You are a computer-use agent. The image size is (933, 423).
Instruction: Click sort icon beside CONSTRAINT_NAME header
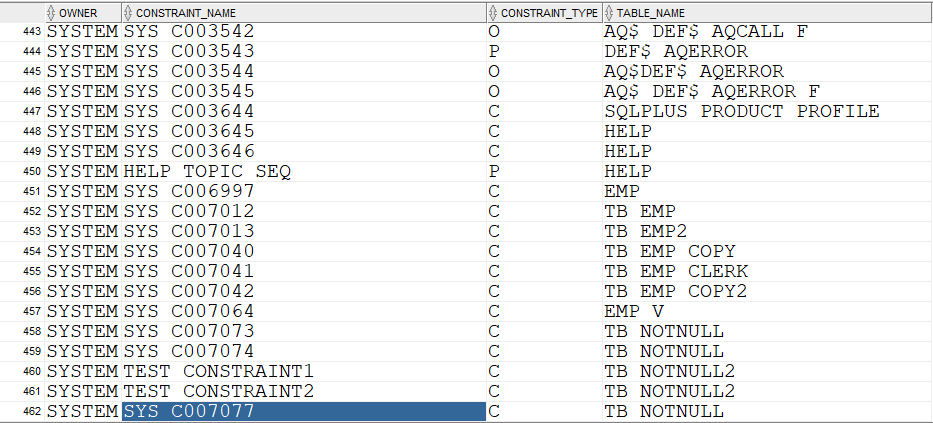click(x=129, y=12)
